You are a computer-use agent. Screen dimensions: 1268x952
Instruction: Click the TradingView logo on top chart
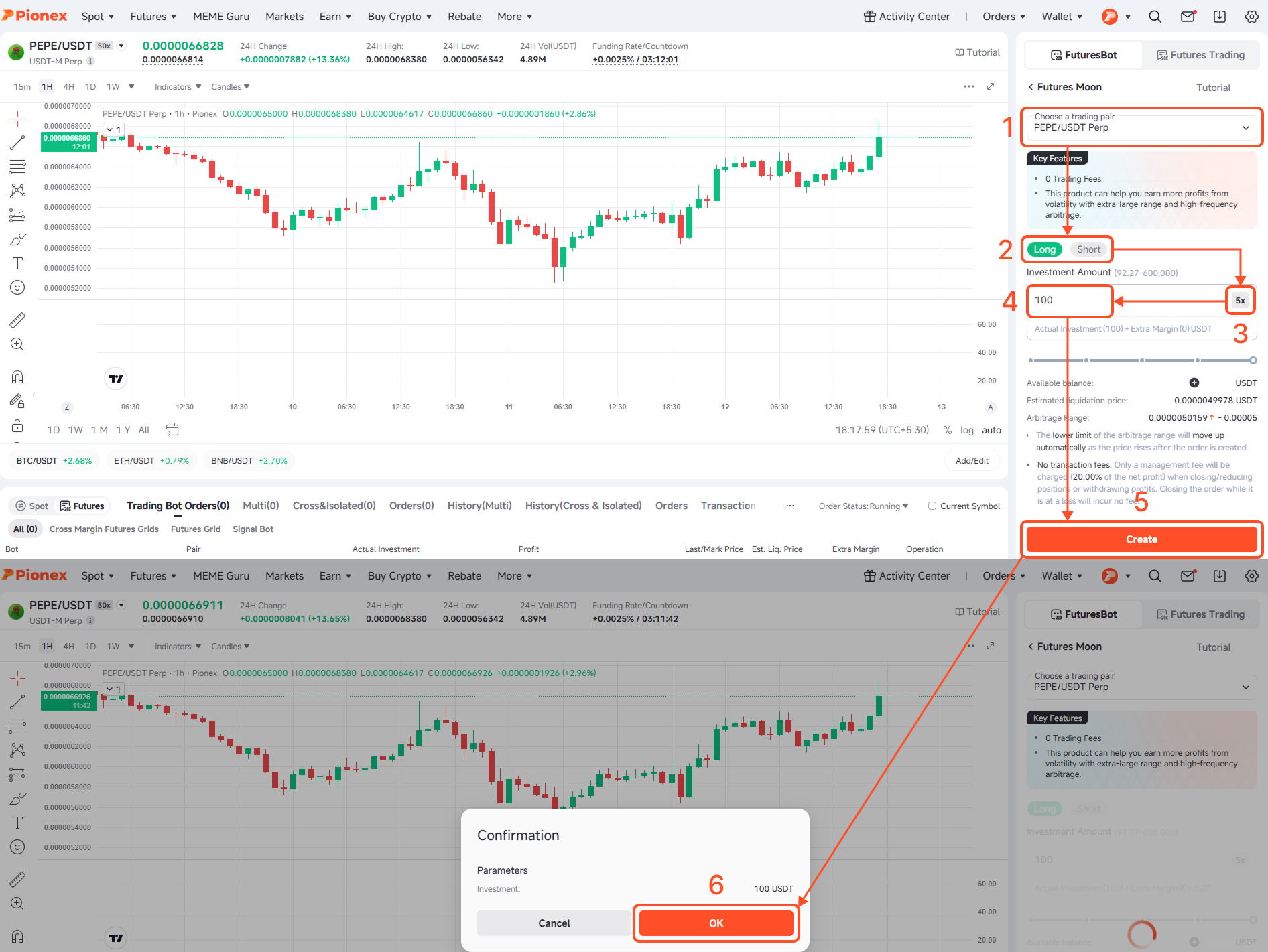tap(116, 379)
